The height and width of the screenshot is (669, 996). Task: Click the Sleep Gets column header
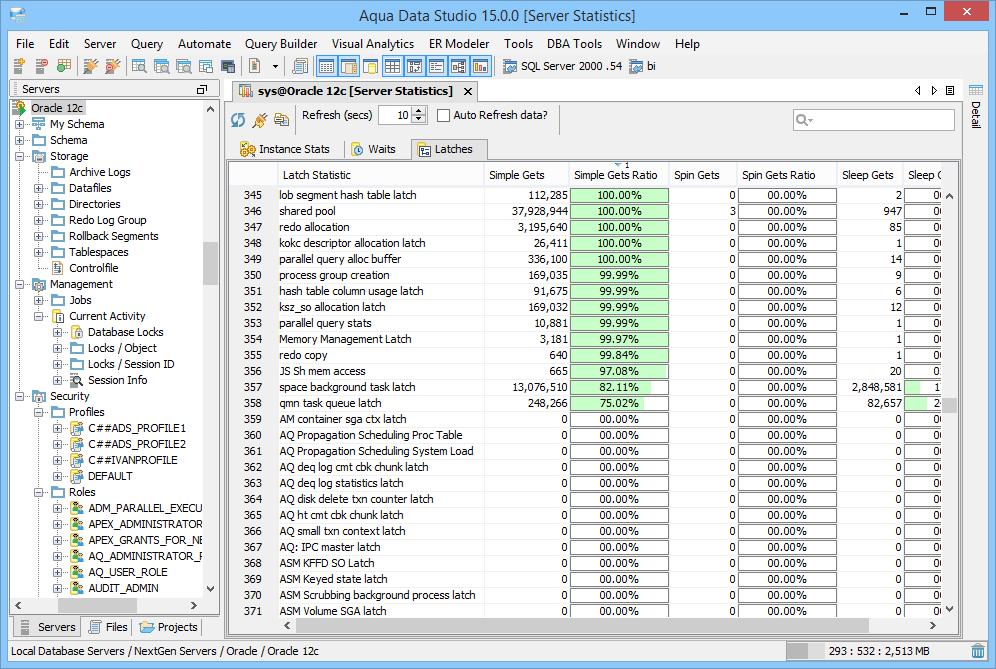point(868,175)
